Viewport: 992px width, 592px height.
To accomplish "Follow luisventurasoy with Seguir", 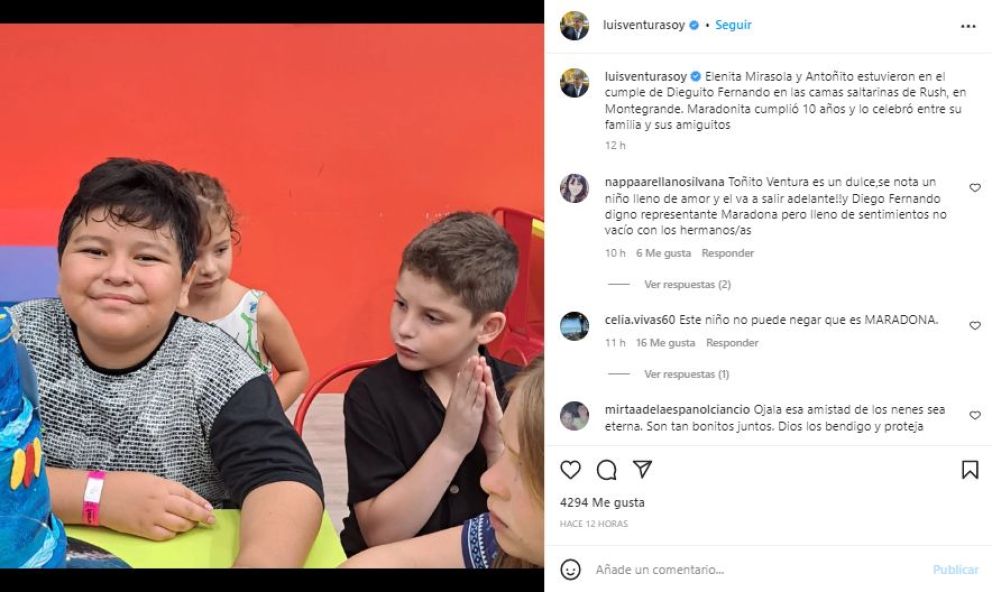I will 733,25.
